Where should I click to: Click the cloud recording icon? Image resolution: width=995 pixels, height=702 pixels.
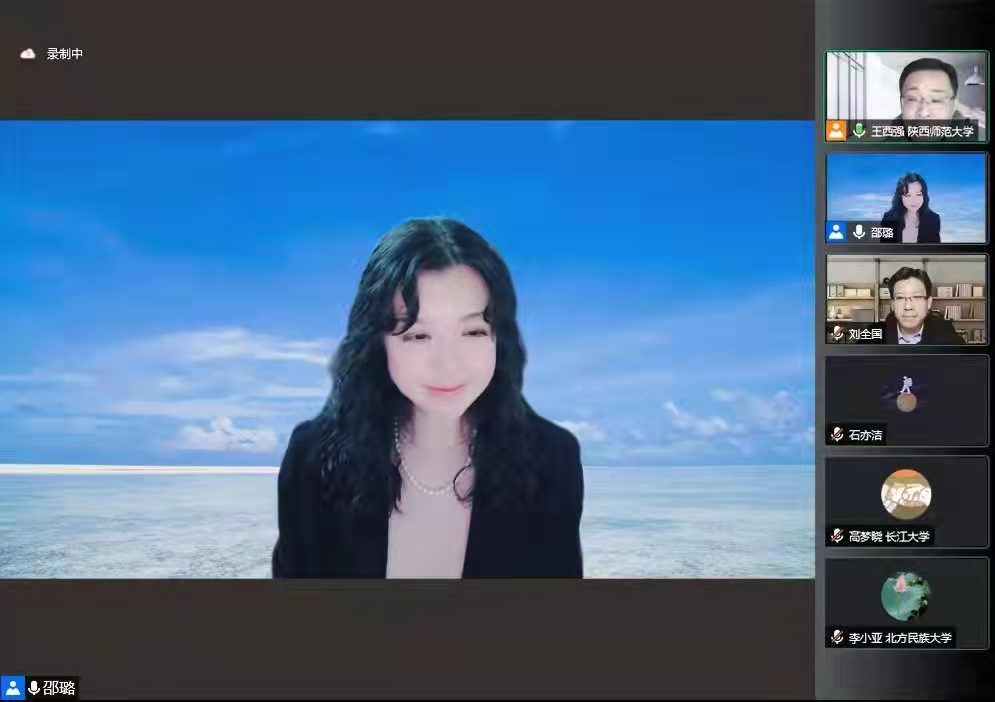[28, 54]
